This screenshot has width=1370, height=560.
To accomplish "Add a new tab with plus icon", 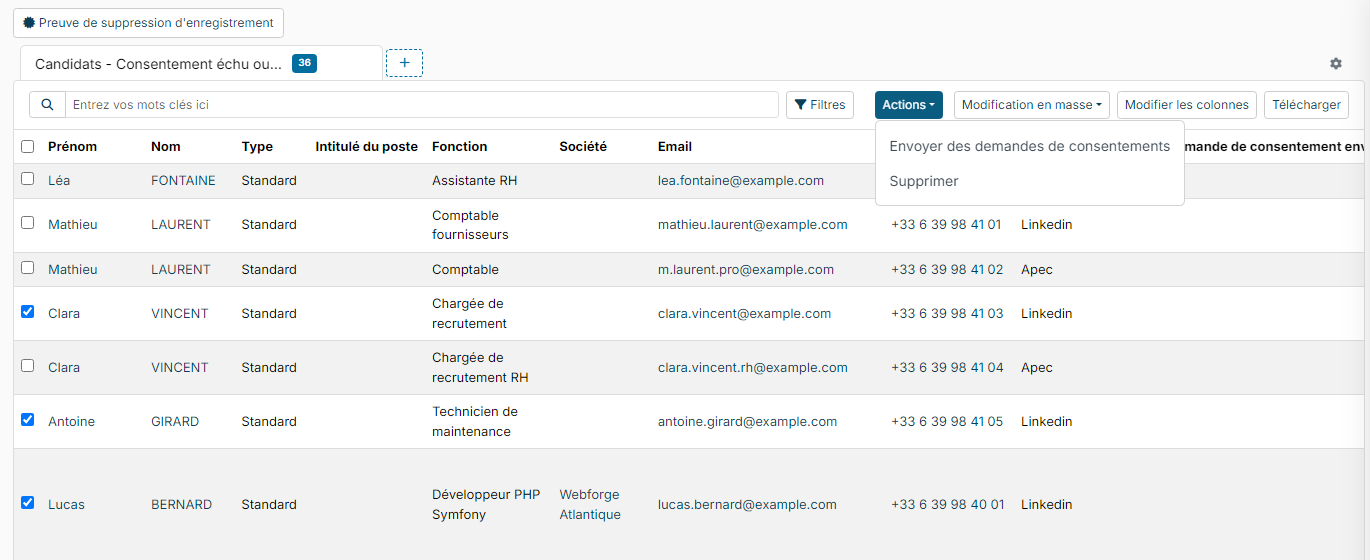I will pyautogui.click(x=404, y=63).
